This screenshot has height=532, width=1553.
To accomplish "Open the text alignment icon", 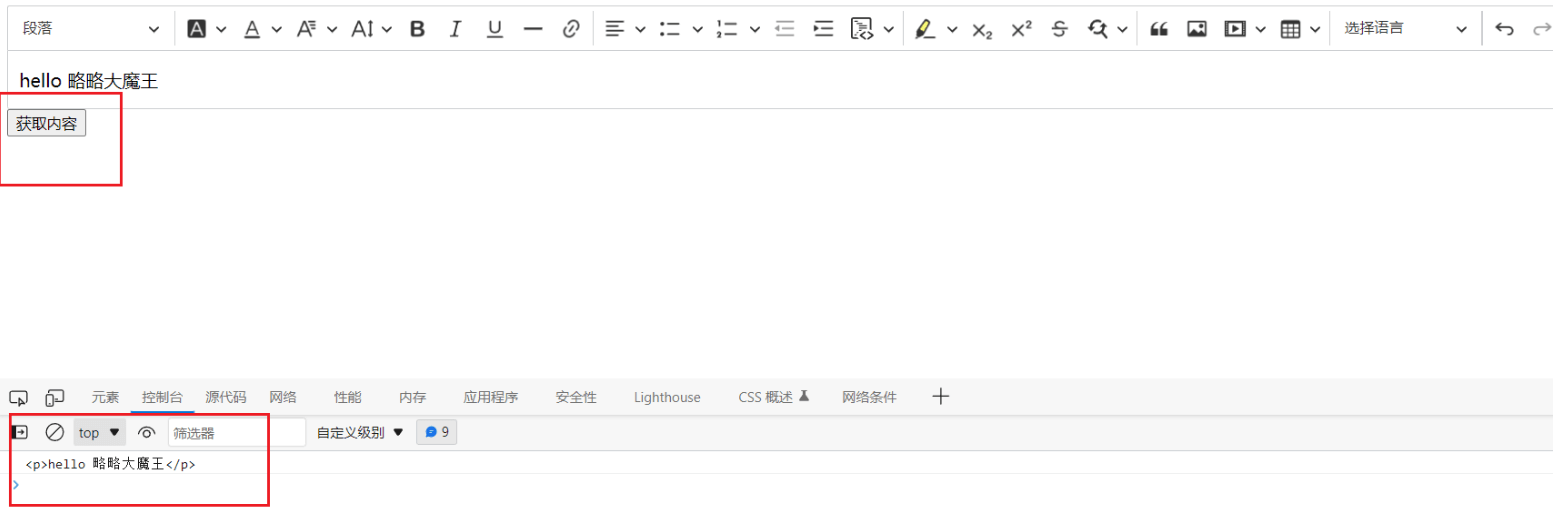I will (x=615, y=29).
